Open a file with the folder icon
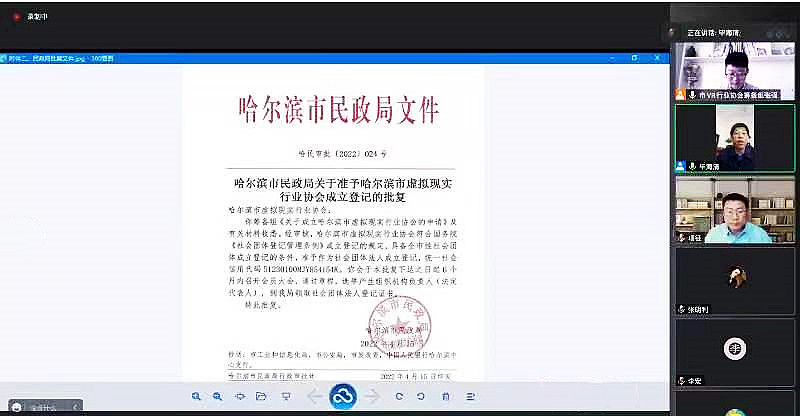Viewport: 800px width, 416px height. pyautogui.click(x=261, y=397)
